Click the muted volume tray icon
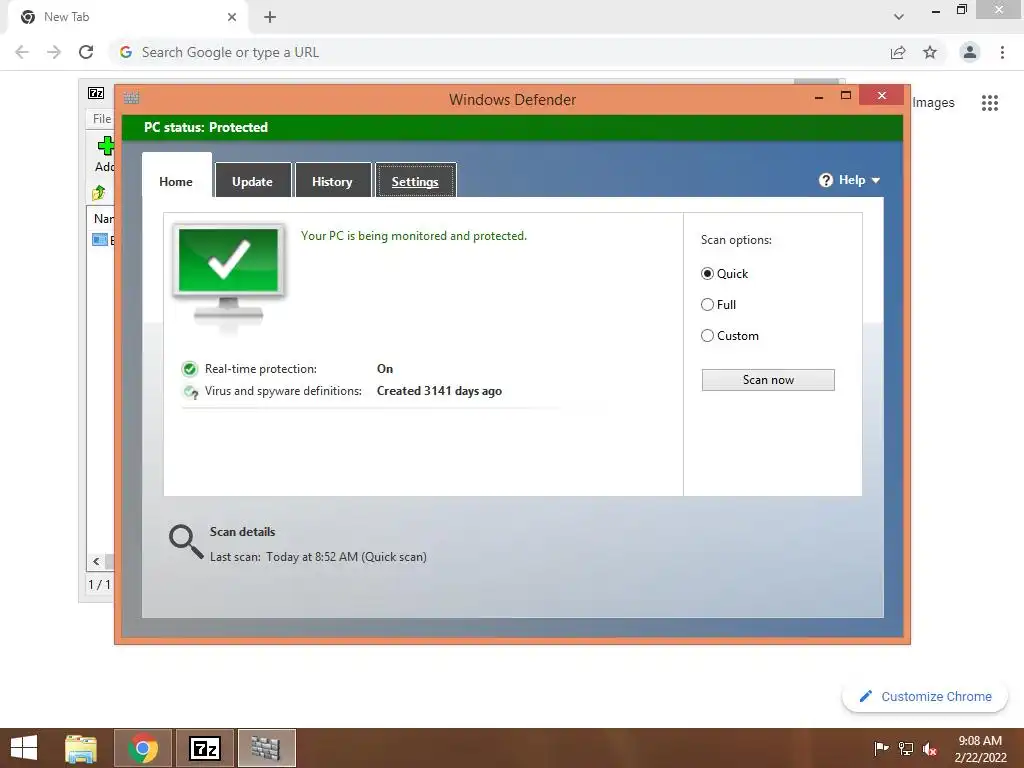This screenshot has width=1024, height=768. pos(930,748)
